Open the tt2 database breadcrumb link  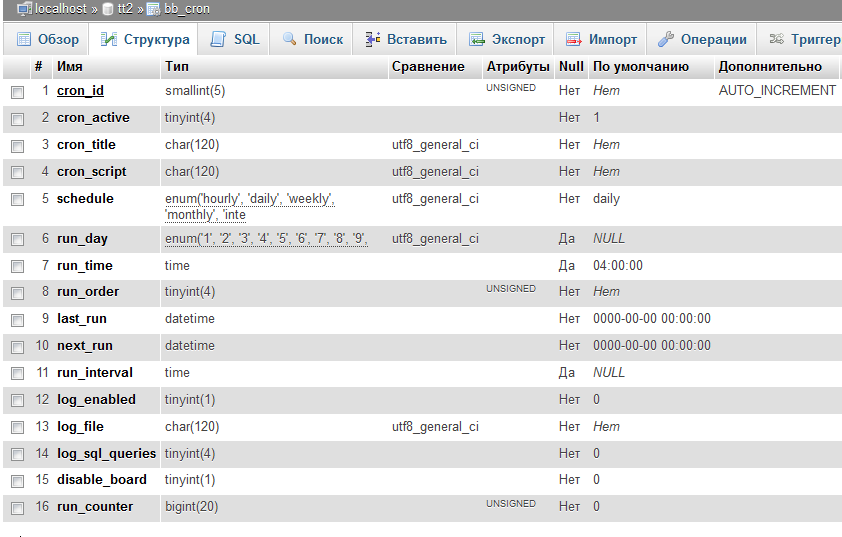point(124,8)
